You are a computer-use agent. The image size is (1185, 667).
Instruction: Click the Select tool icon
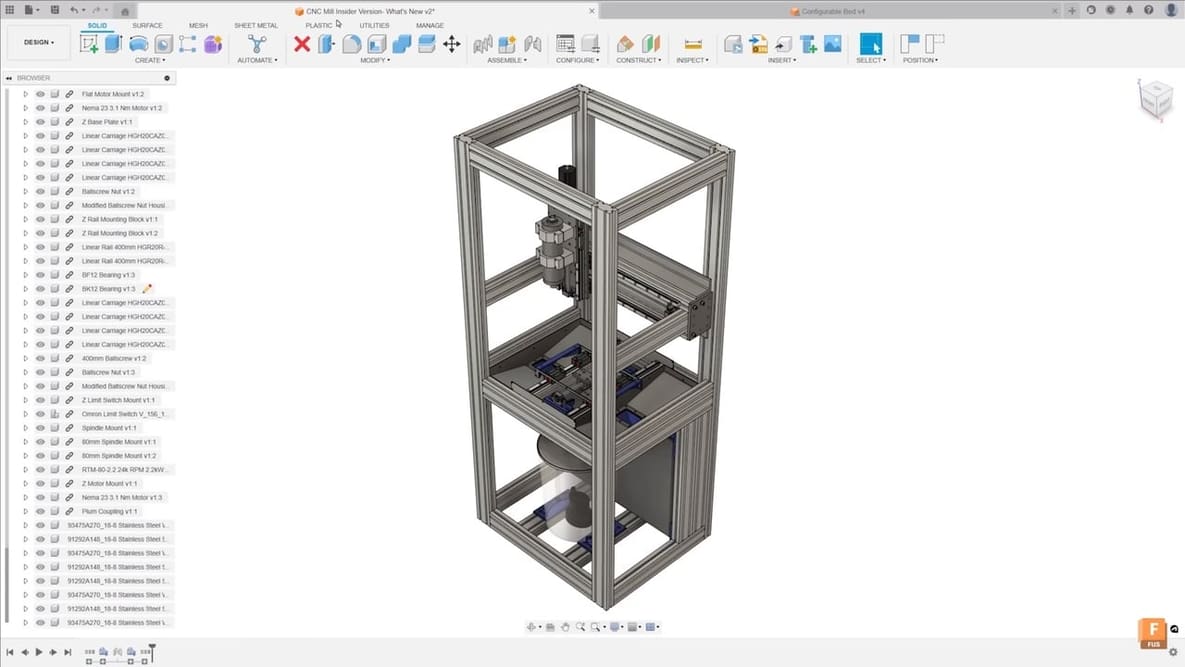coord(871,44)
